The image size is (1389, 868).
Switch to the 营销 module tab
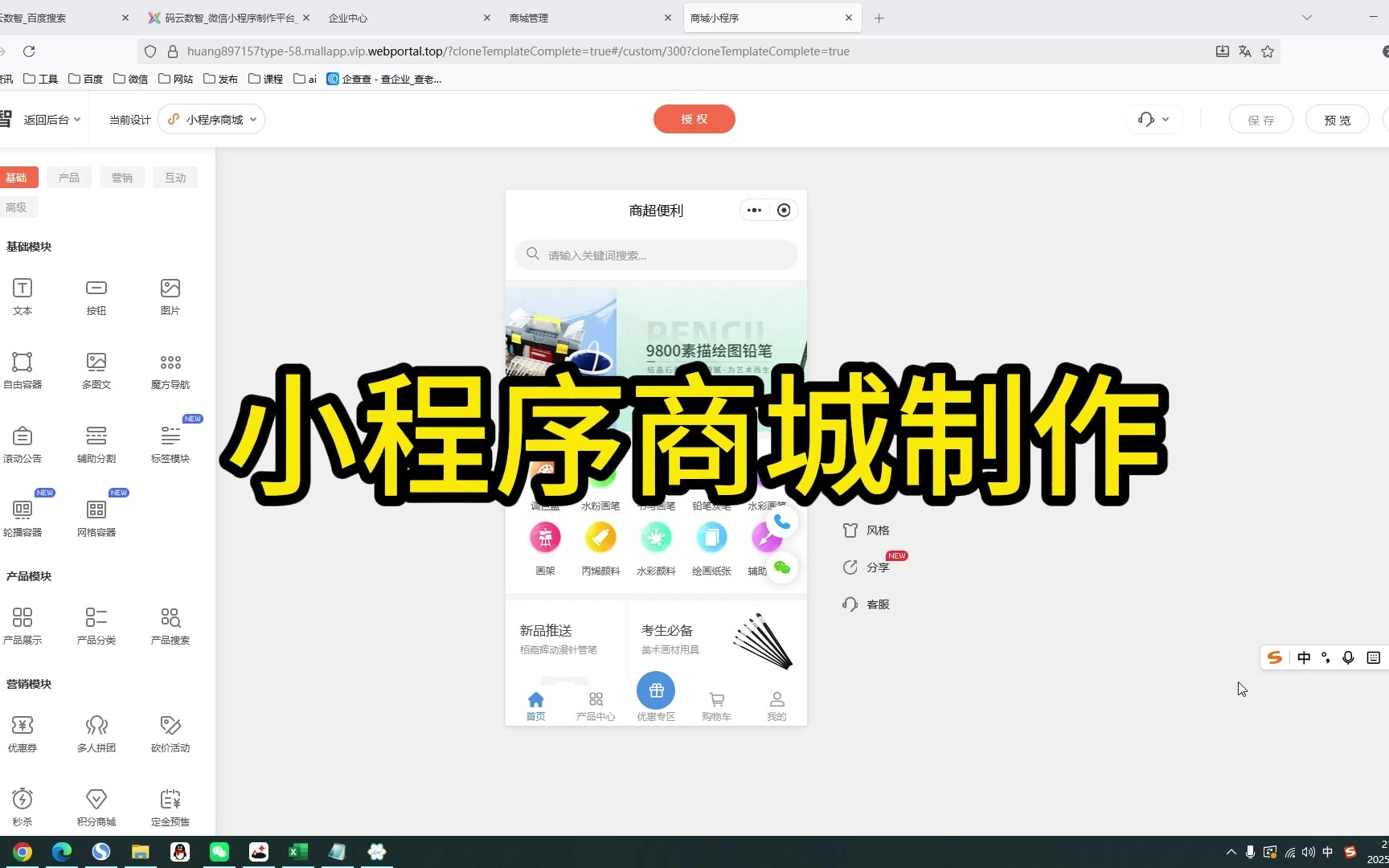click(x=122, y=178)
